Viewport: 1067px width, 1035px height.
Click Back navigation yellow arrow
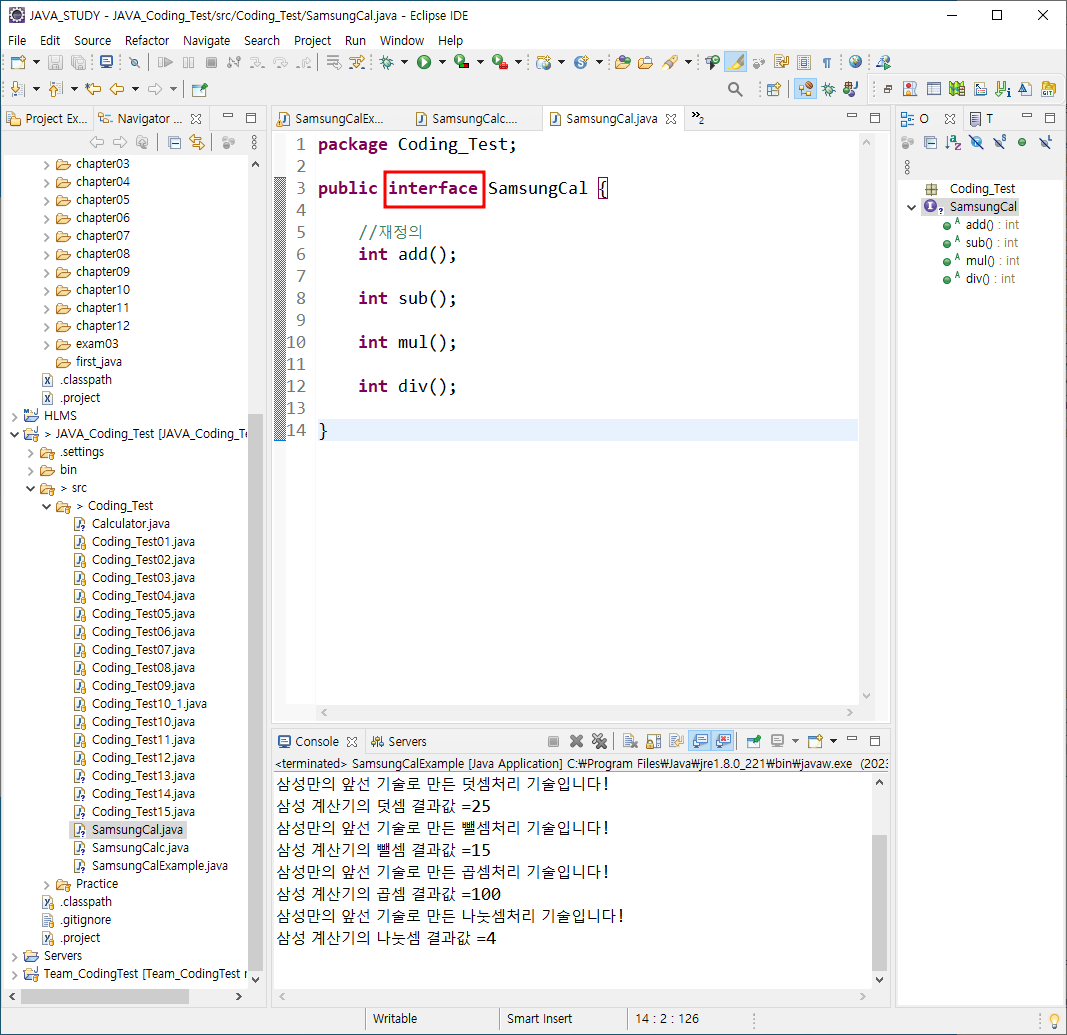tap(117, 89)
